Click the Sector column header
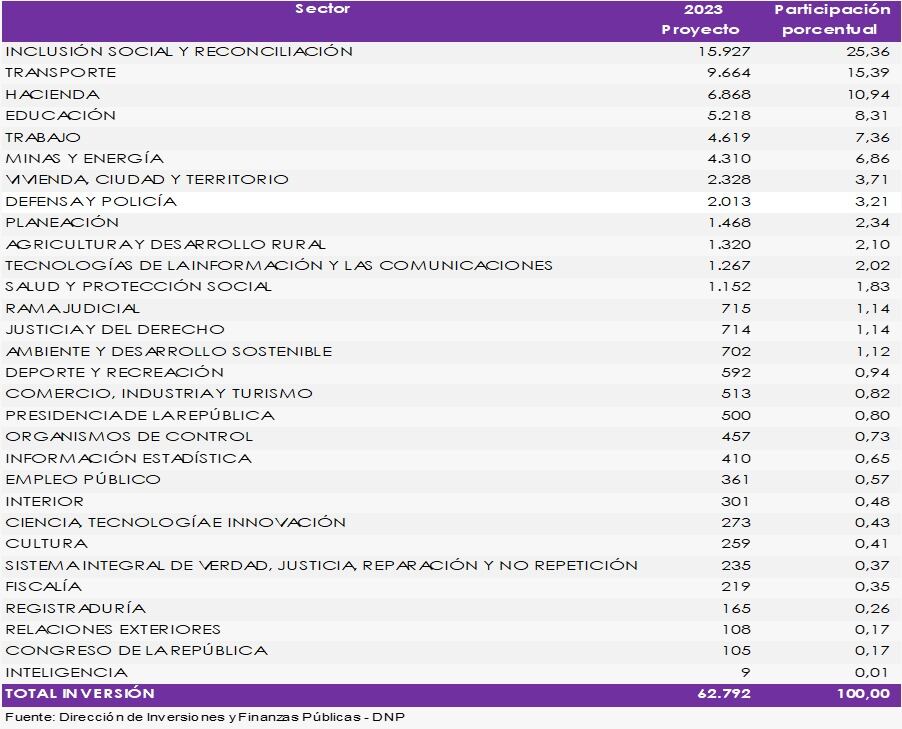The width and height of the screenshot is (902, 729). [x=323, y=10]
